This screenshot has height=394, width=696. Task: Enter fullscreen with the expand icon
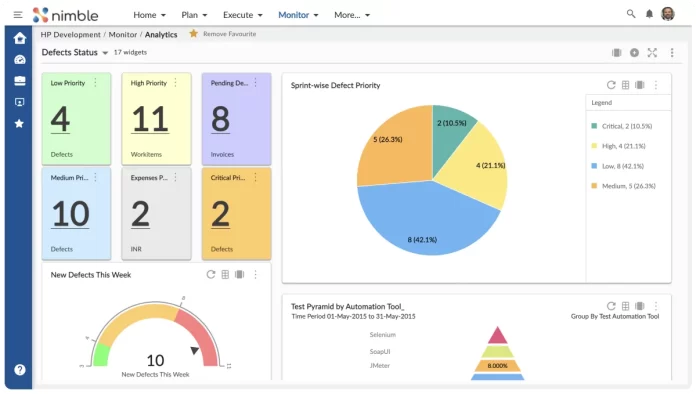pos(652,53)
